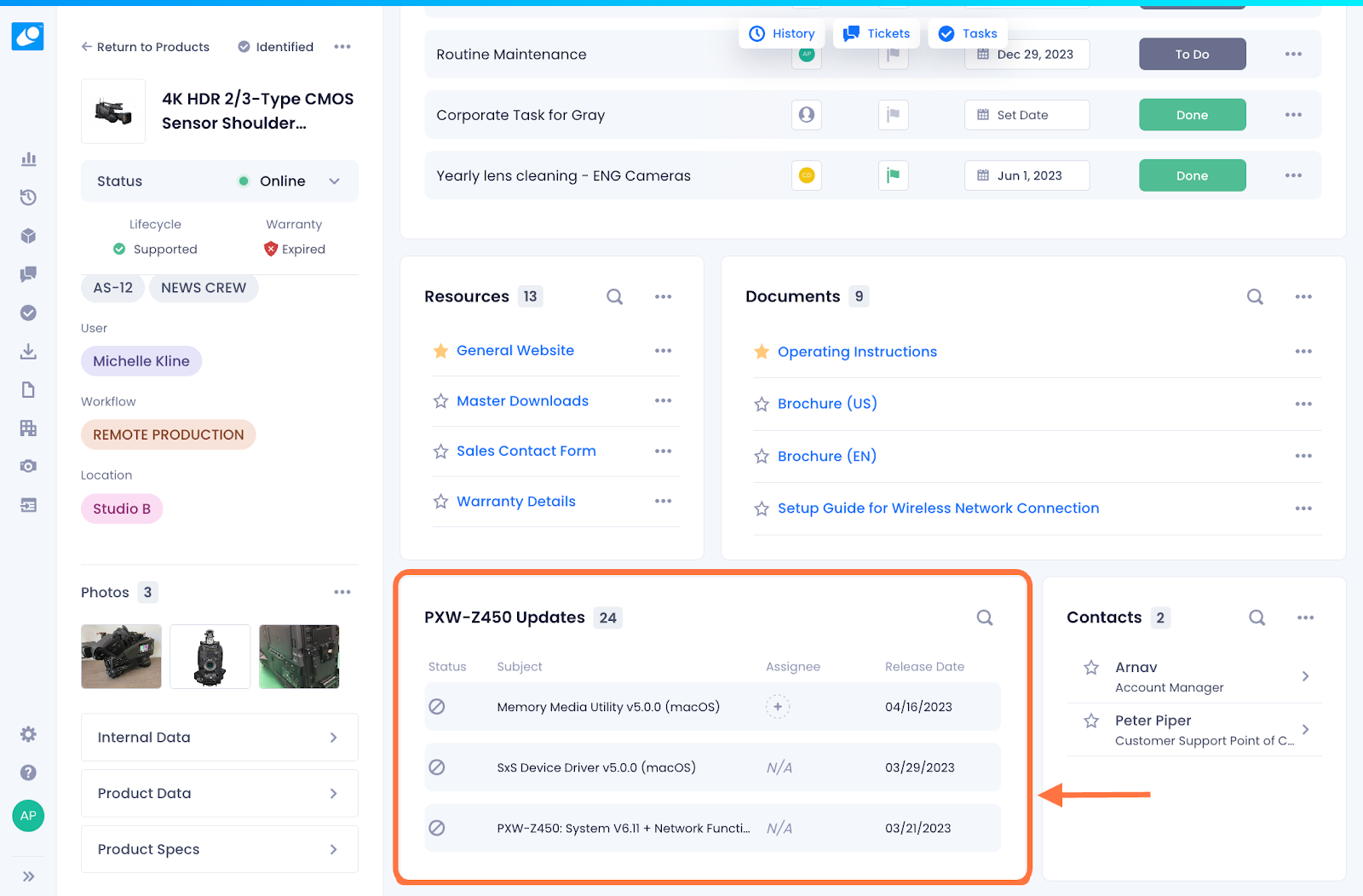Image resolution: width=1363 pixels, height=896 pixels.
Task: Click assignee avatar on Corporate Task for Gray
Action: point(807,115)
